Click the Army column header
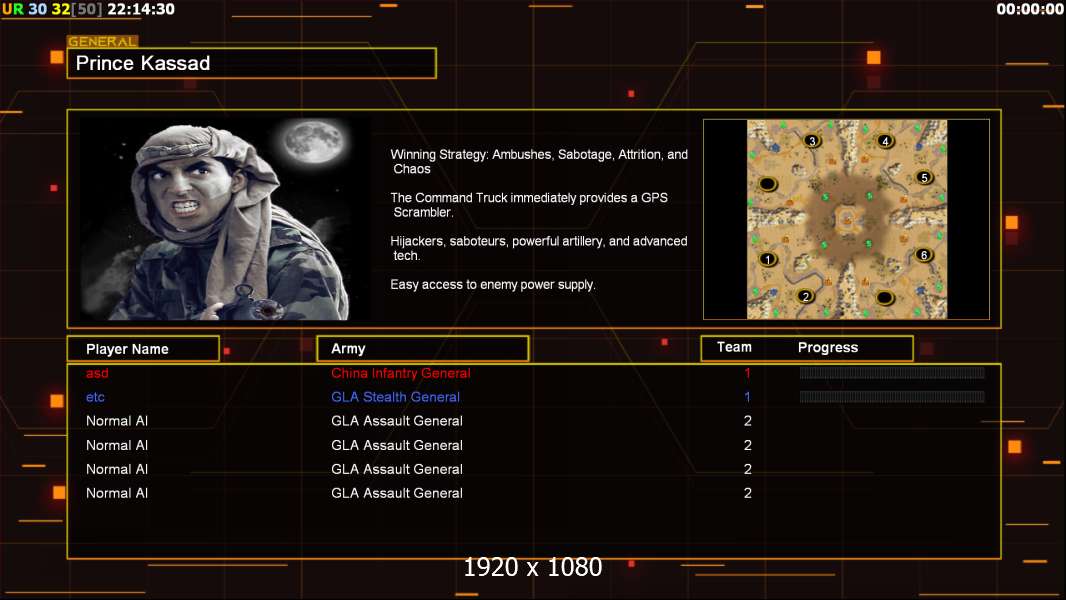The height and width of the screenshot is (600, 1066). 423,349
